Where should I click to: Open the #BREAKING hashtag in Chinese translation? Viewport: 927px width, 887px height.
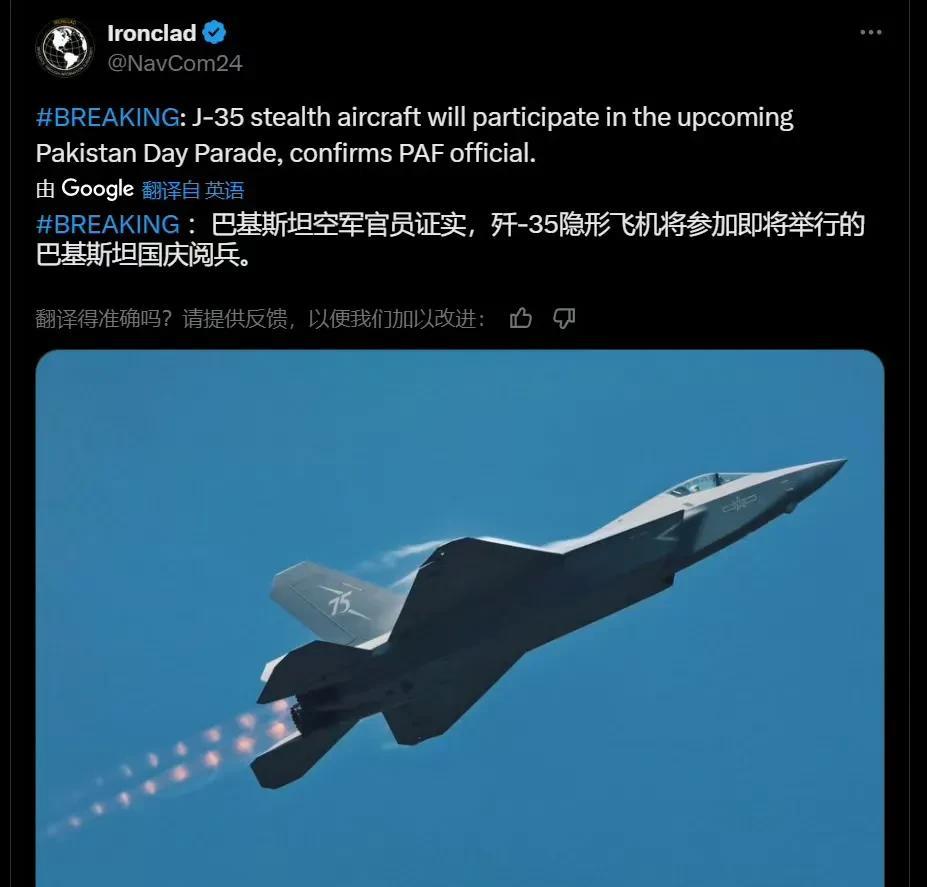click(108, 225)
